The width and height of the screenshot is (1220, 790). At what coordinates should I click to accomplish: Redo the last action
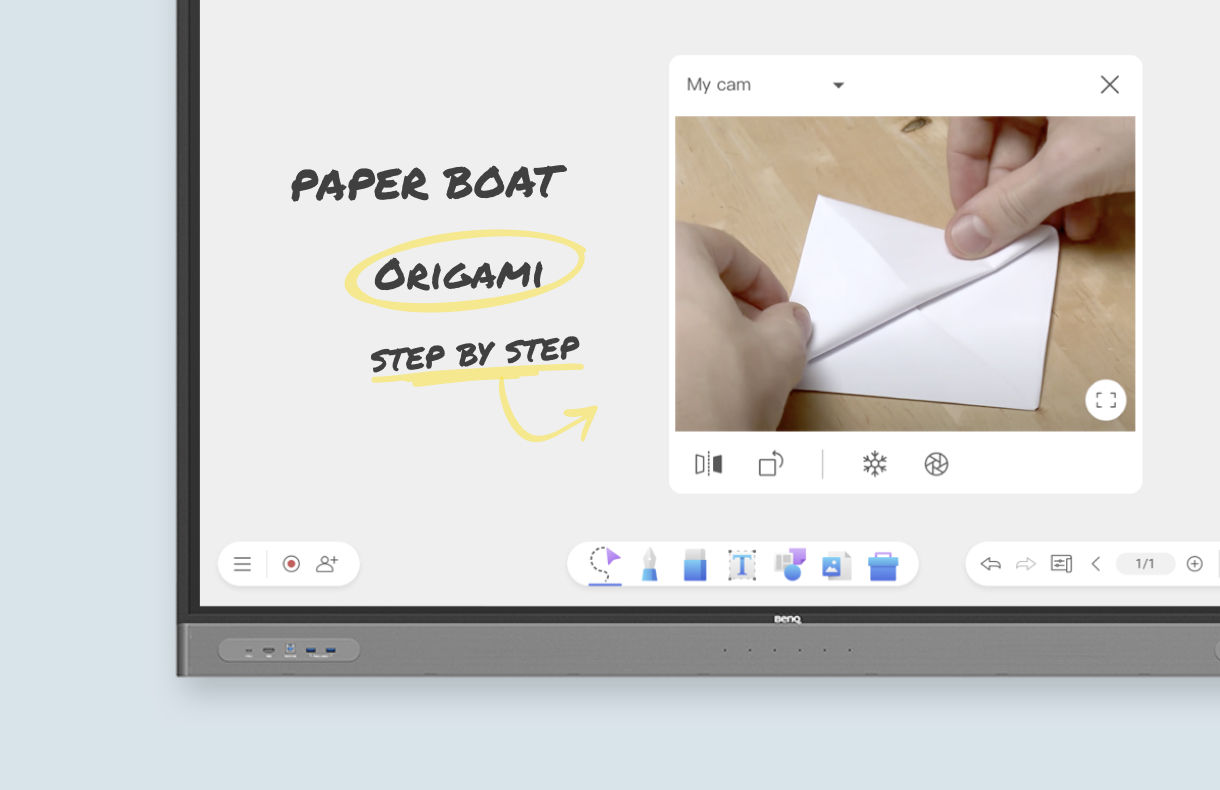tap(1025, 564)
